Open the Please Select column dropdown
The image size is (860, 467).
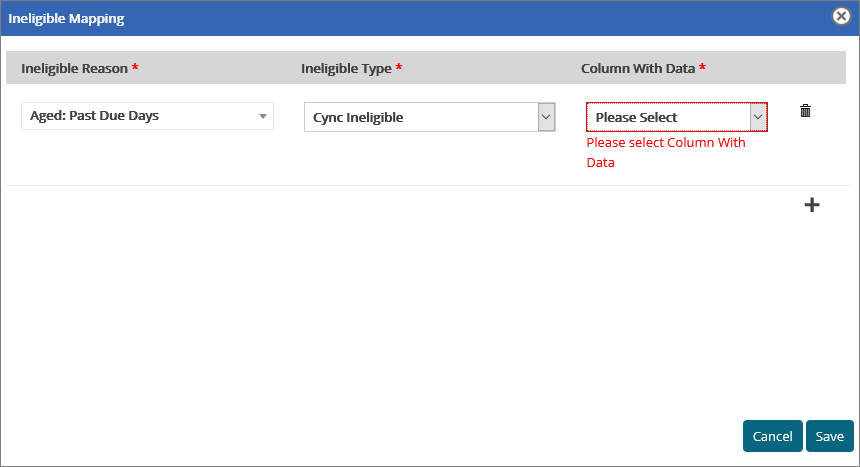(x=667, y=117)
